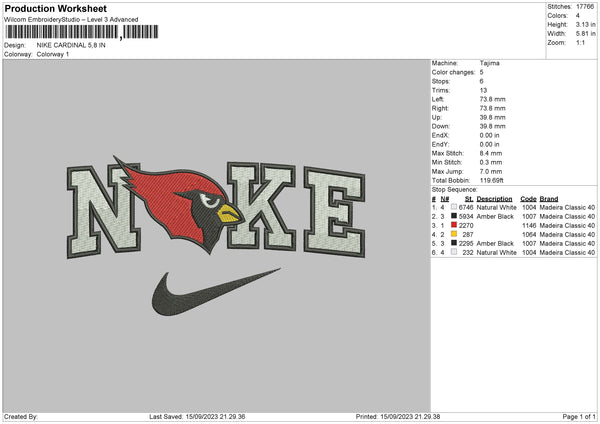Click the 'Down:' value 39.8 mm
The height and width of the screenshot is (424, 600).
click(x=492, y=126)
